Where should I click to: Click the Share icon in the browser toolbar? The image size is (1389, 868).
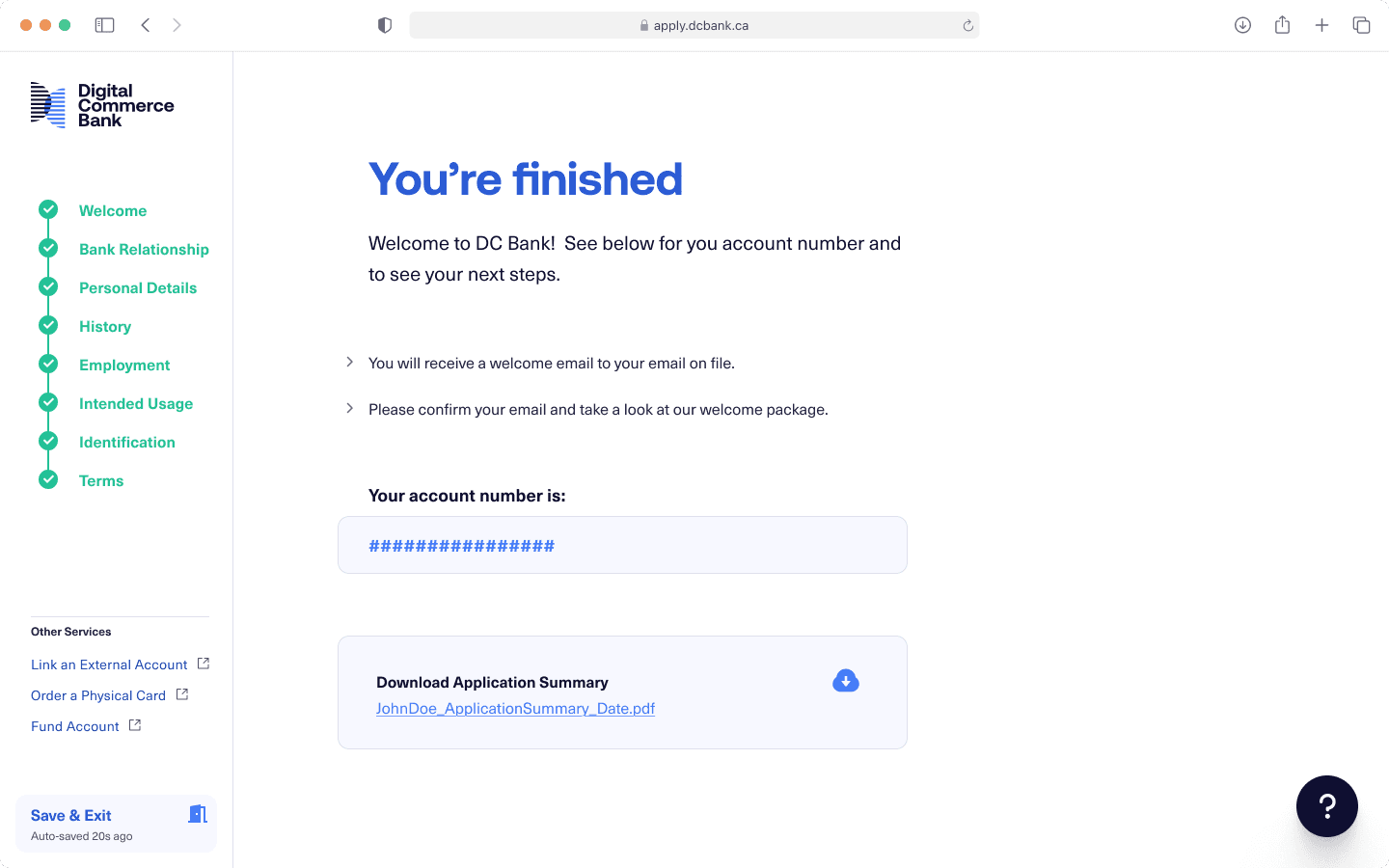[1282, 25]
